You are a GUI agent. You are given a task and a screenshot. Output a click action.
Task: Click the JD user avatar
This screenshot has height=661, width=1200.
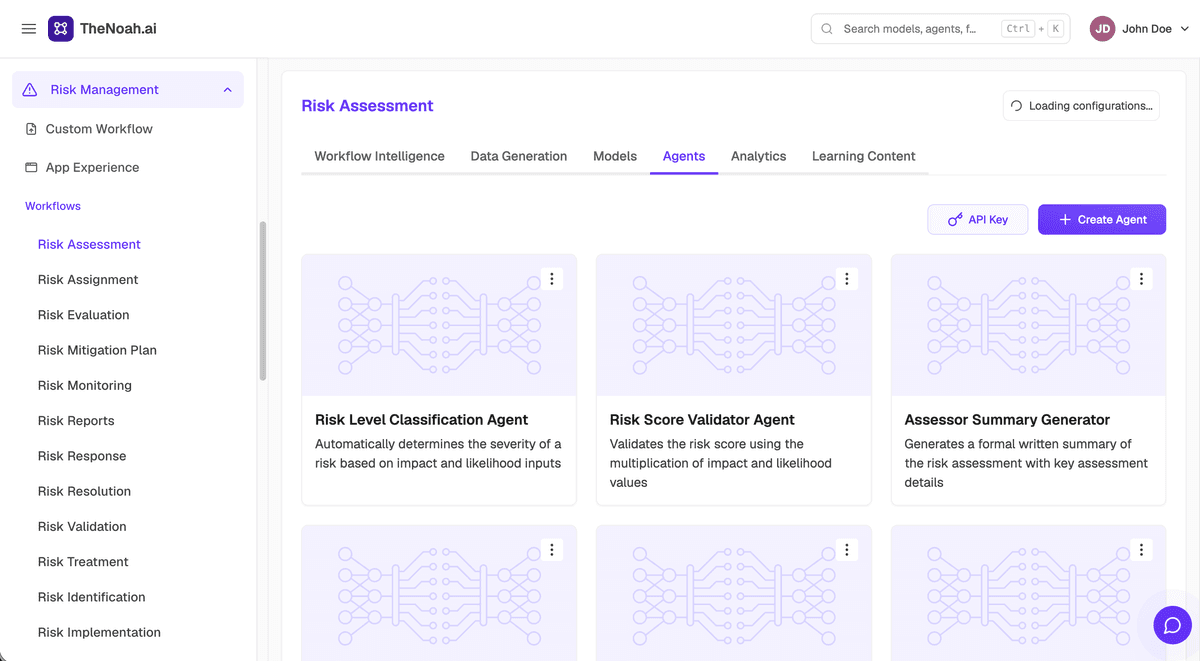(x=1103, y=29)
